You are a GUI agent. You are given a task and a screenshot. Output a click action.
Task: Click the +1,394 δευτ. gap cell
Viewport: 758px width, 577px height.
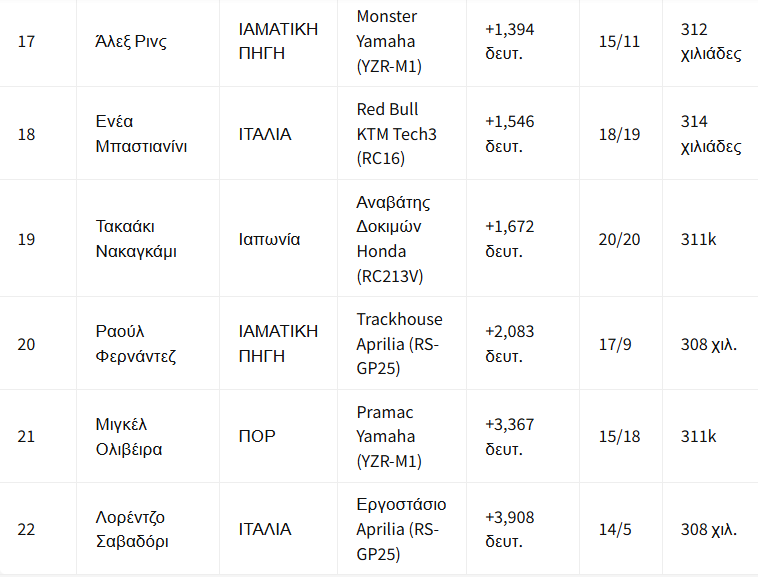[x=523, y=42]
